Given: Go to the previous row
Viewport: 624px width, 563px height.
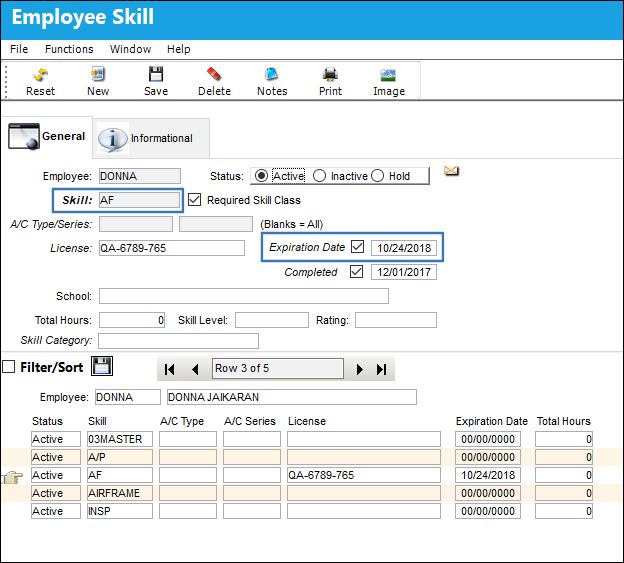Looking at the screenshot, I should (x=195, y=370).
